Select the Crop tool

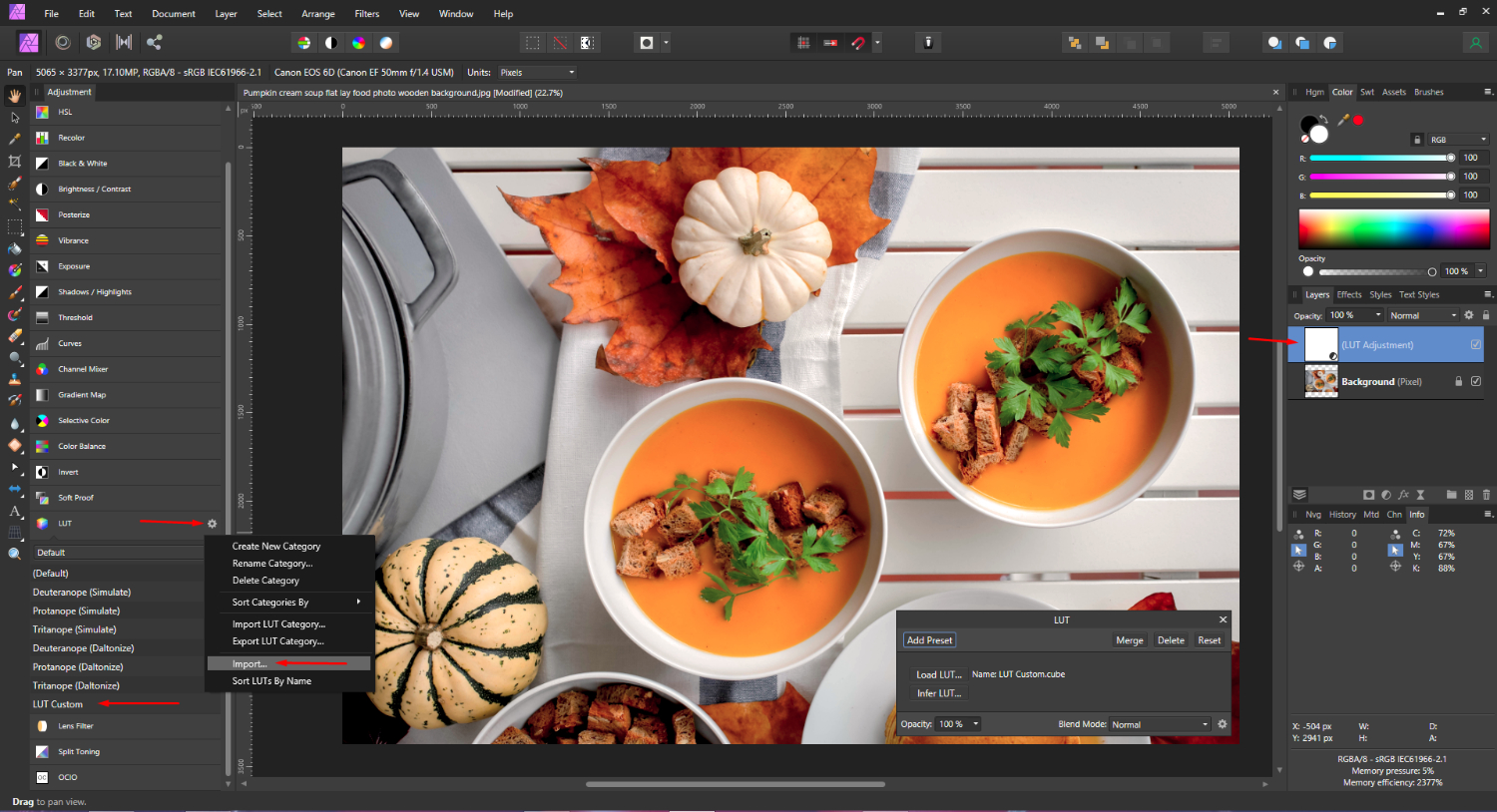(x=15, y=161)
